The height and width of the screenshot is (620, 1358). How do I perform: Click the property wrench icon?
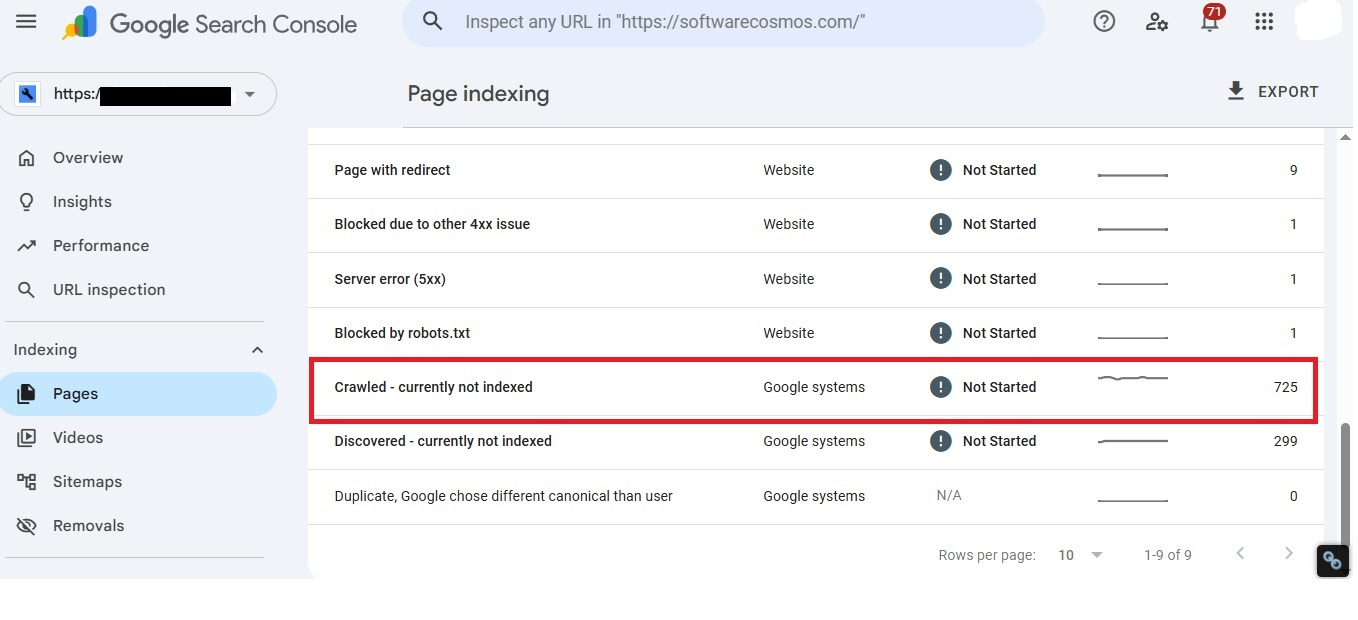click(28, 94)
